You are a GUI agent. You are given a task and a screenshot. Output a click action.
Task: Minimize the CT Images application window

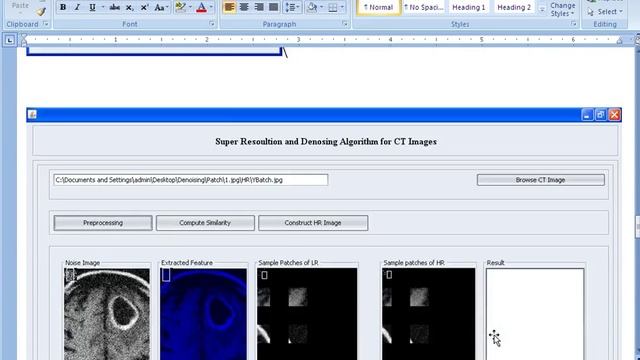click(x=587, y=115)
